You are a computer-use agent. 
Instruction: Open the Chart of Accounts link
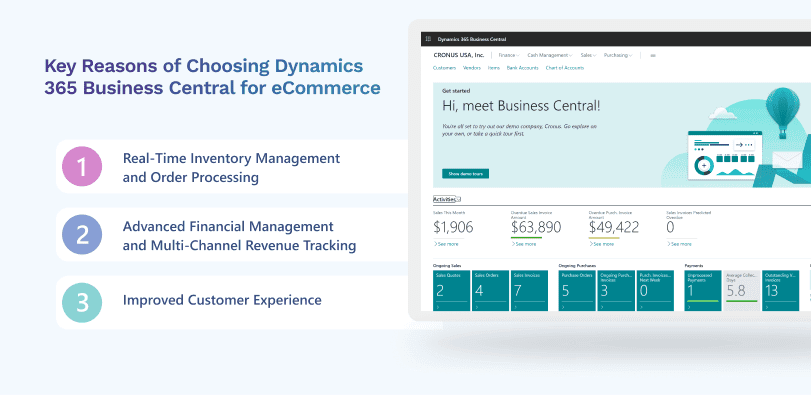(x=565, y=68)
